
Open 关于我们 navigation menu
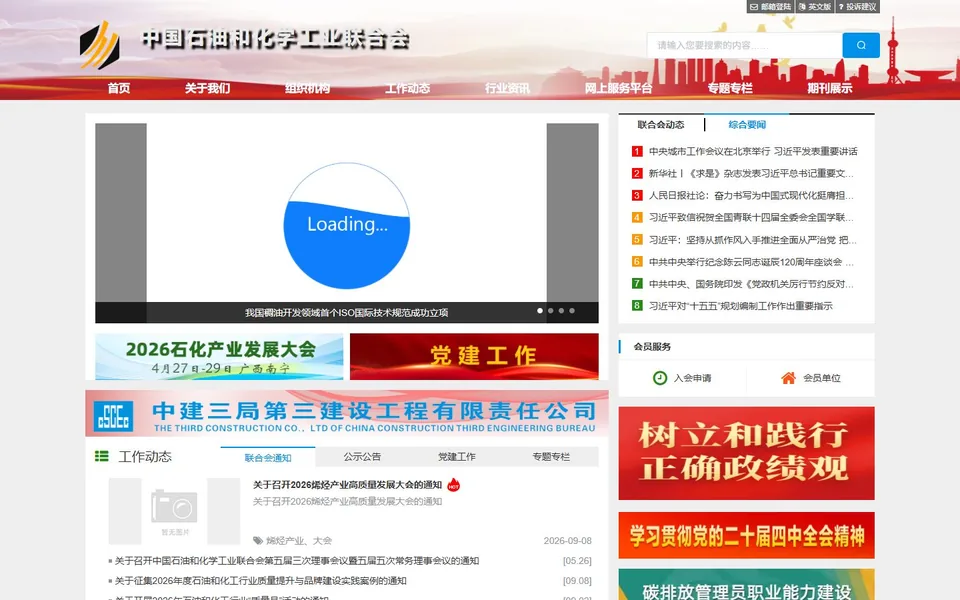click(208, 88)
